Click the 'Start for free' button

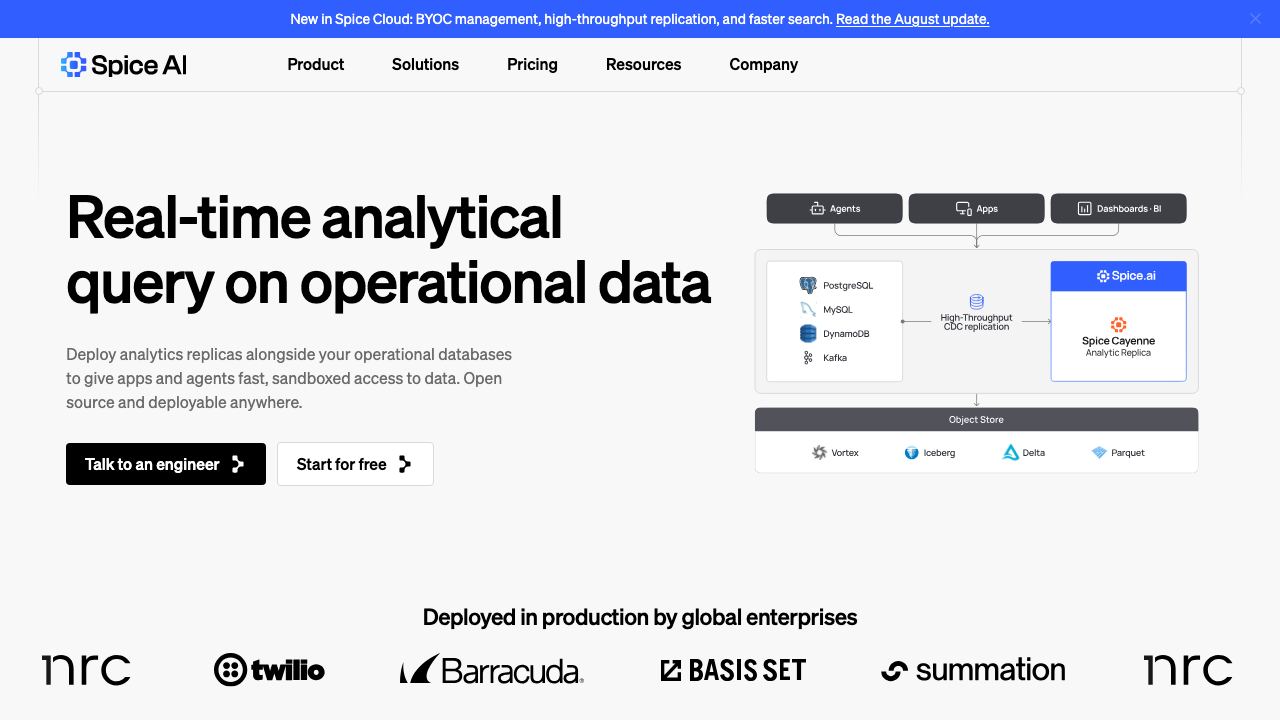[x=355, y=464]
